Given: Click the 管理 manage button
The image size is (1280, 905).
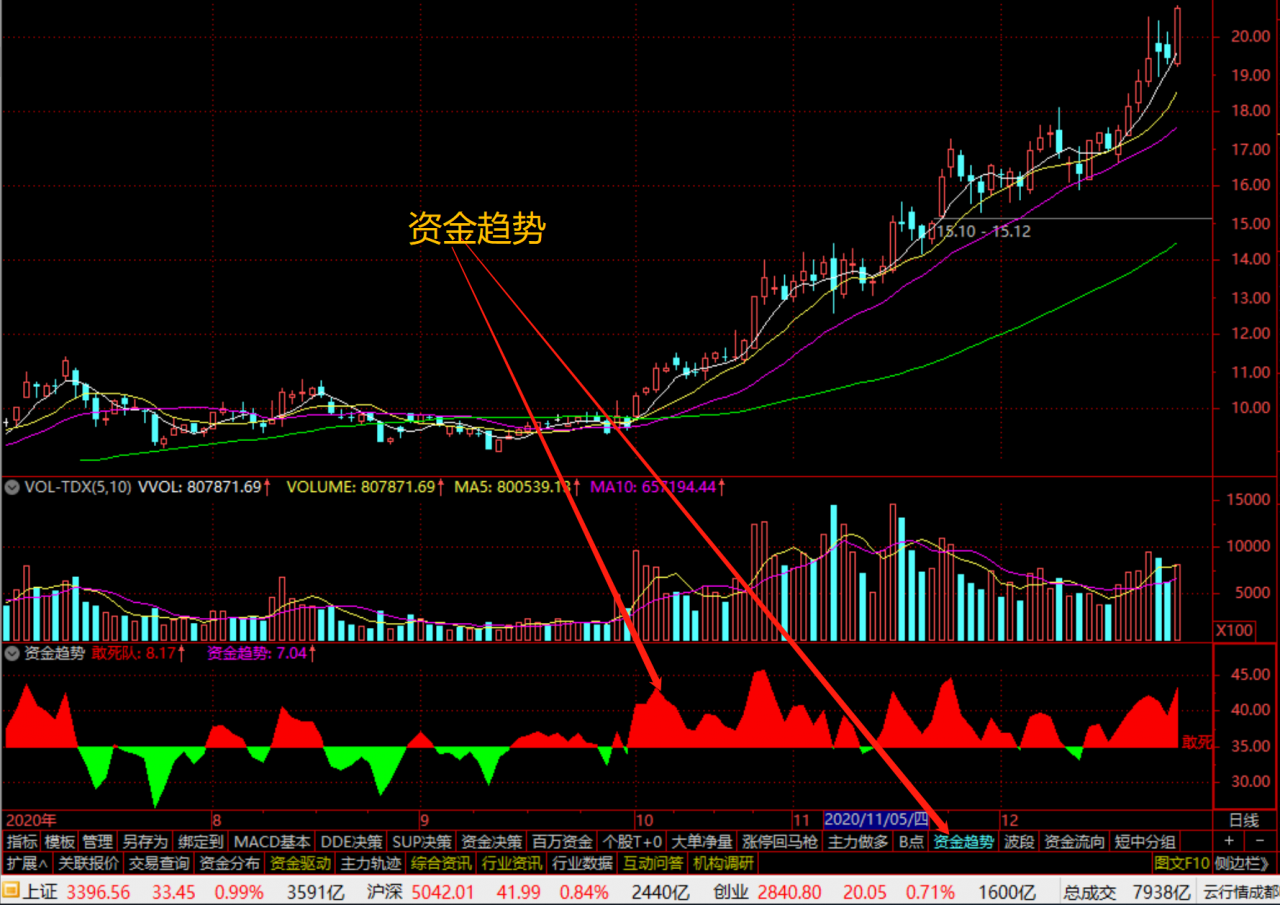Looking at the screenshot, I should point(97,842).
